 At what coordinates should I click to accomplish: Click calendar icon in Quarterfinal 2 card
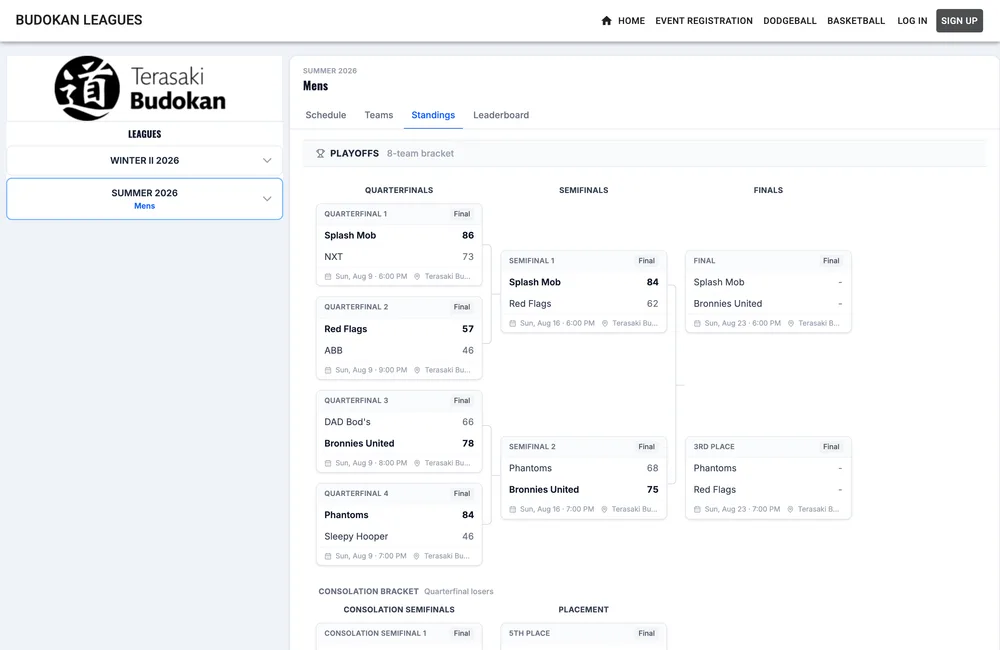point(328,370)
